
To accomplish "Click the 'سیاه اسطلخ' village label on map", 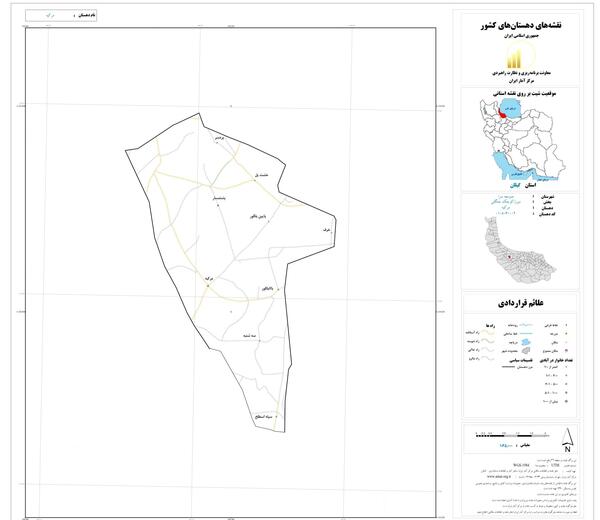I will (x=263, y=417).
